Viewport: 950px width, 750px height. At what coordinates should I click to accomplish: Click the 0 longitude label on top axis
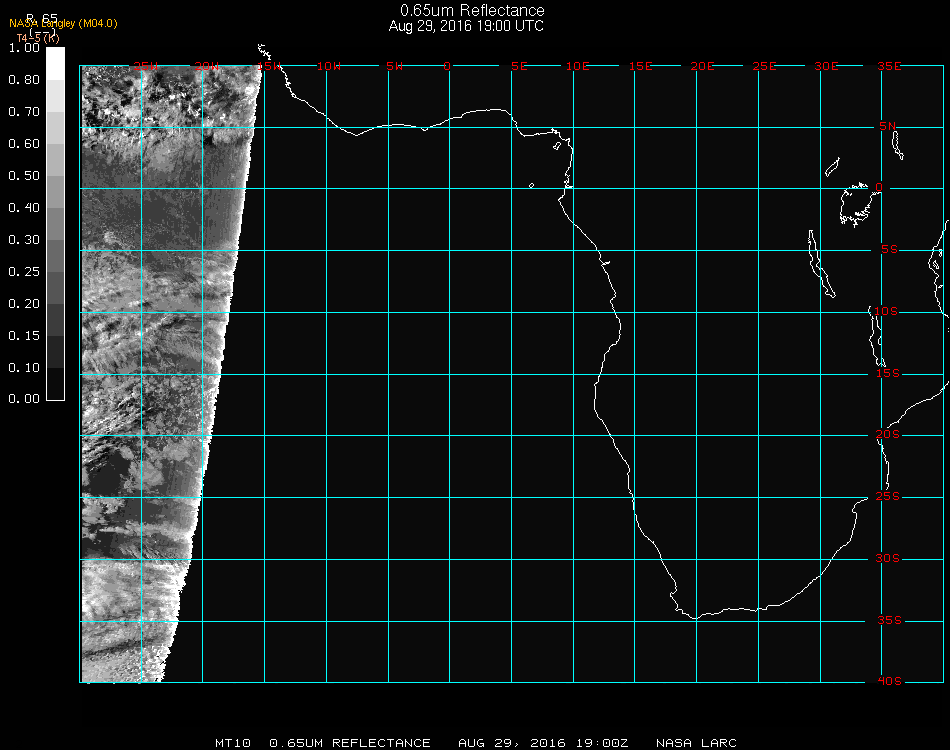point(447,66)
